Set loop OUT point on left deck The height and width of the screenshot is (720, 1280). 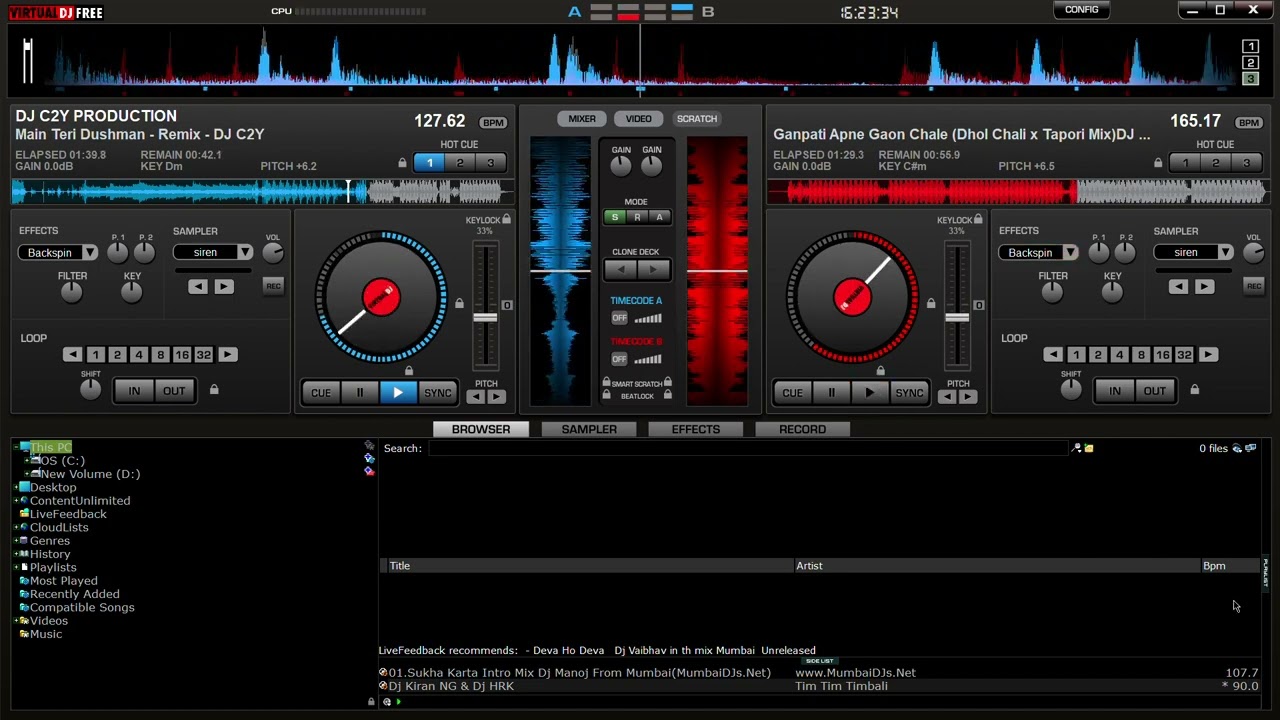click(174, 391)
